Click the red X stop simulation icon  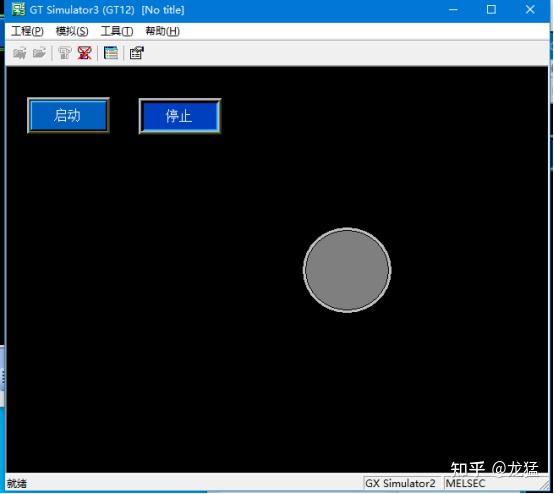(x=85, y=53)
